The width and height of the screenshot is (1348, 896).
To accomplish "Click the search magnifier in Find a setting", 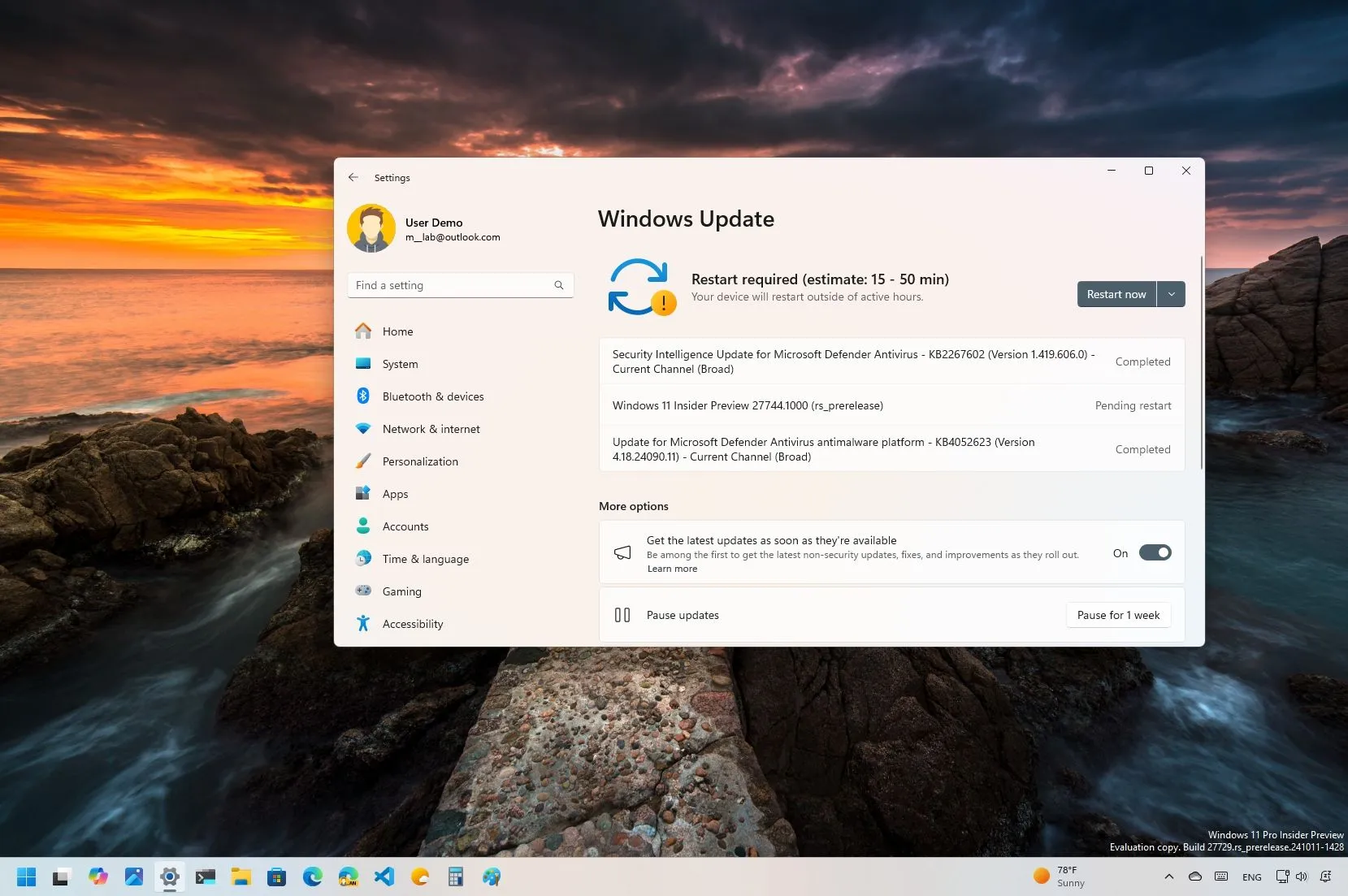I will pyautogui.click(x=559, y=285).
